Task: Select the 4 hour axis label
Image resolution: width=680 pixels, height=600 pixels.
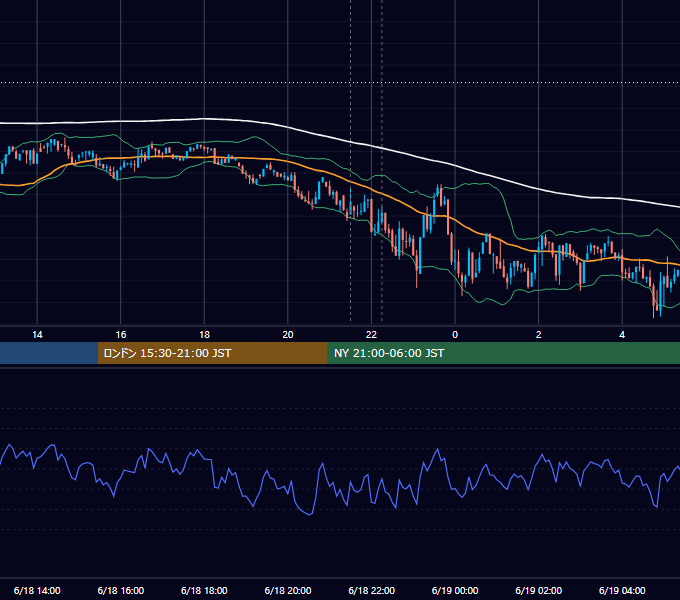Action: pos(622,335)
